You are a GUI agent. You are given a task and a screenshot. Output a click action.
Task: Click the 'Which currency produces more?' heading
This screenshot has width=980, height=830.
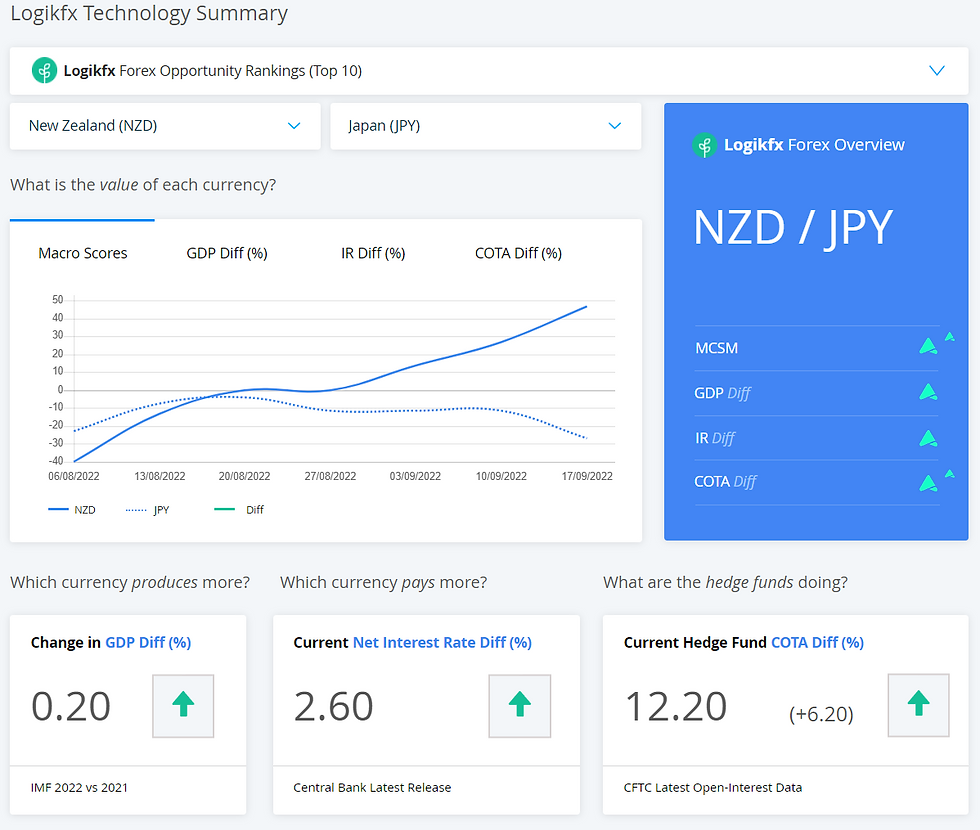[x=130, y=582]
